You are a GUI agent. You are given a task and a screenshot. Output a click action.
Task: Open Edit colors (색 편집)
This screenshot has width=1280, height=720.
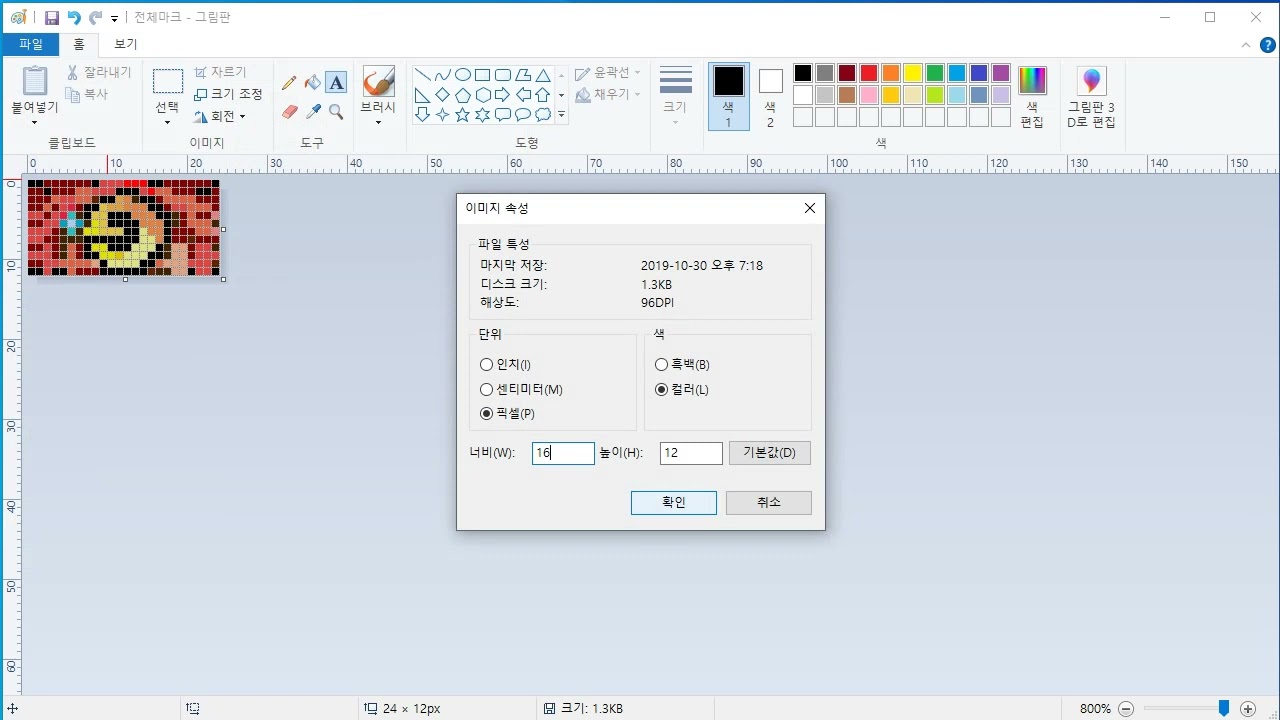[x=1032, y=97]
